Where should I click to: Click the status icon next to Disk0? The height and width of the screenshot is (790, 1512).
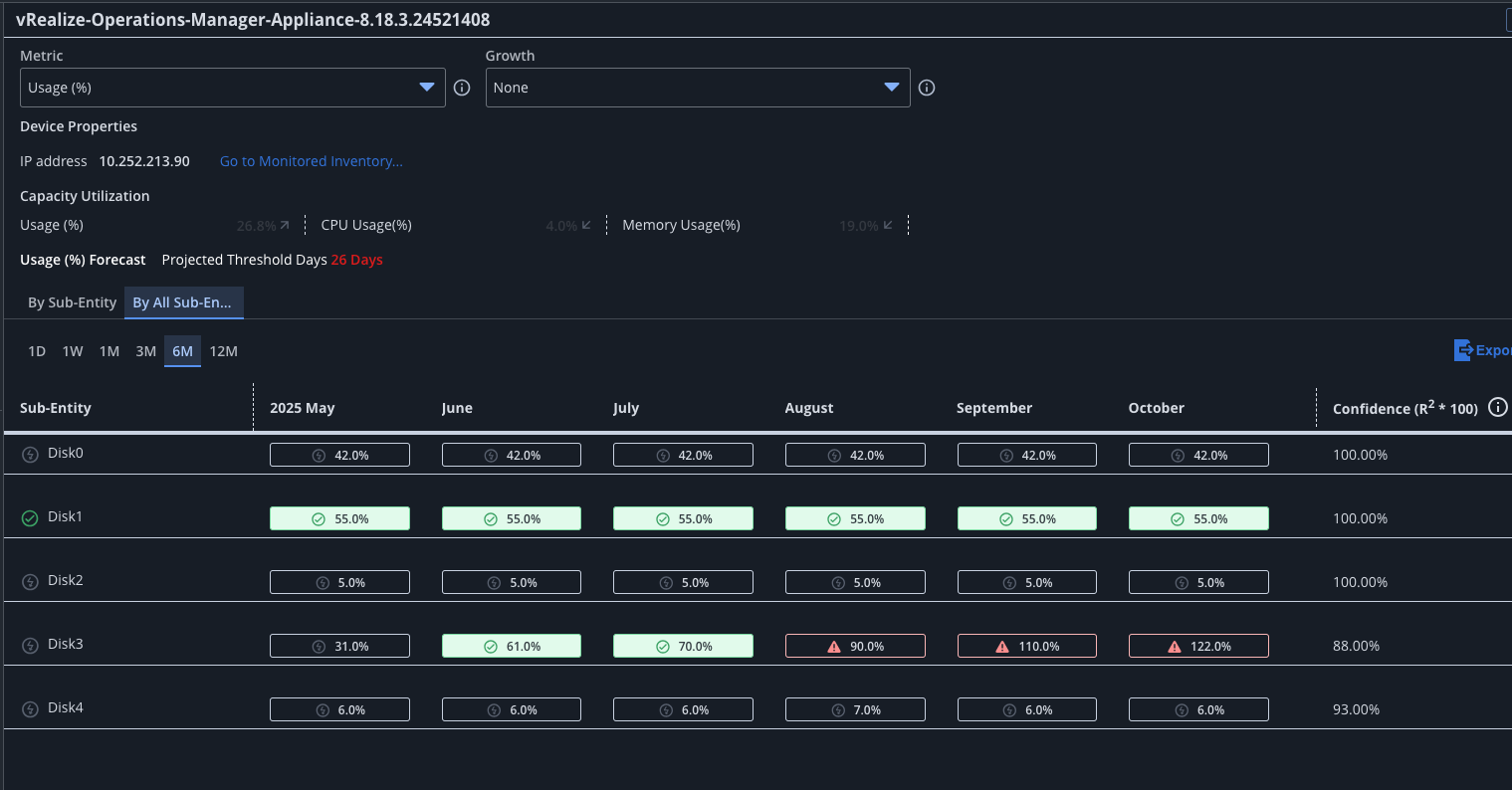tap(29, 453)
